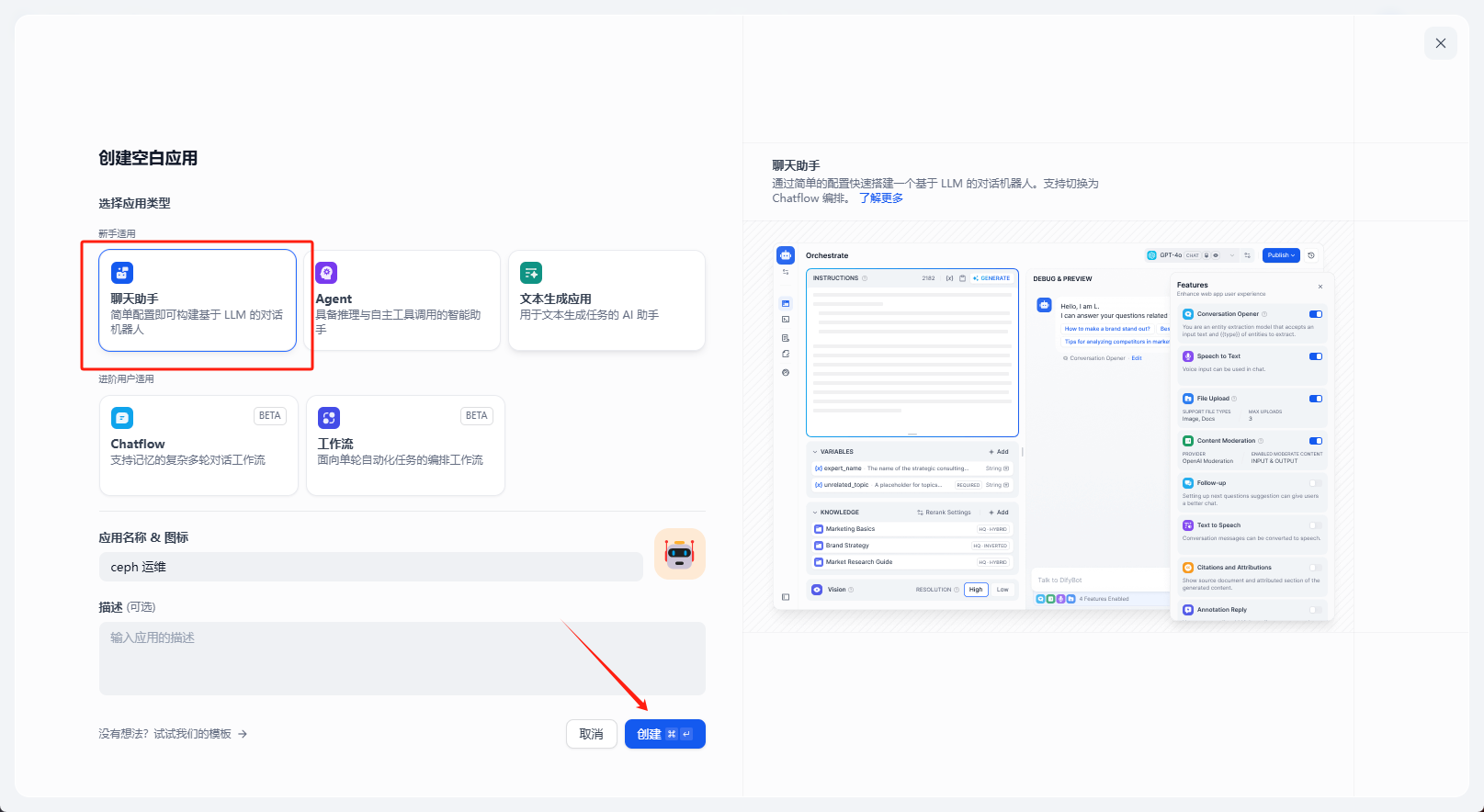Click the 创建空白应用 heading
Image resolution: width=1484 pixels, height=812 pixels.
click(148, 158)
